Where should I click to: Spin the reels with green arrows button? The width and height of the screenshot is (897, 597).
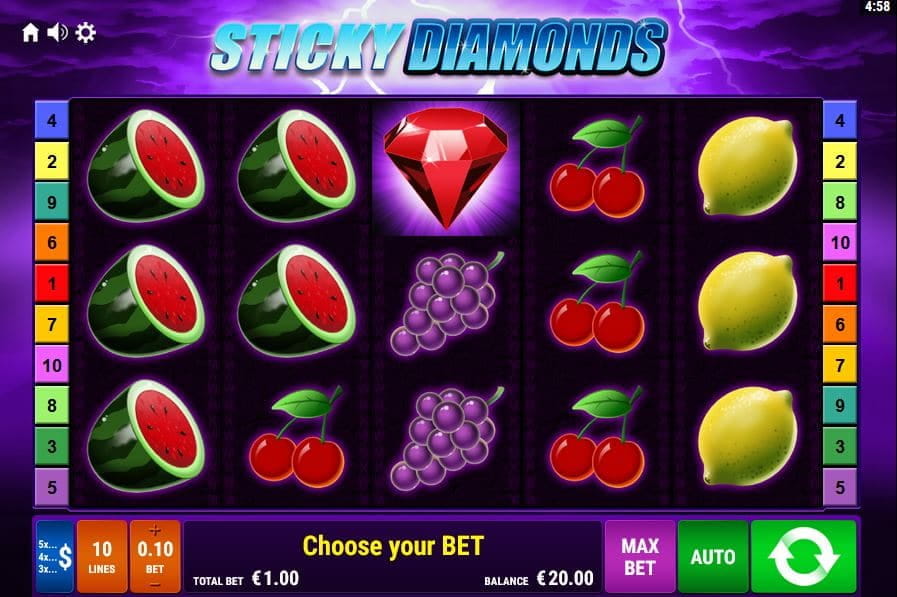pyautogui.click(x=803, y=556)
